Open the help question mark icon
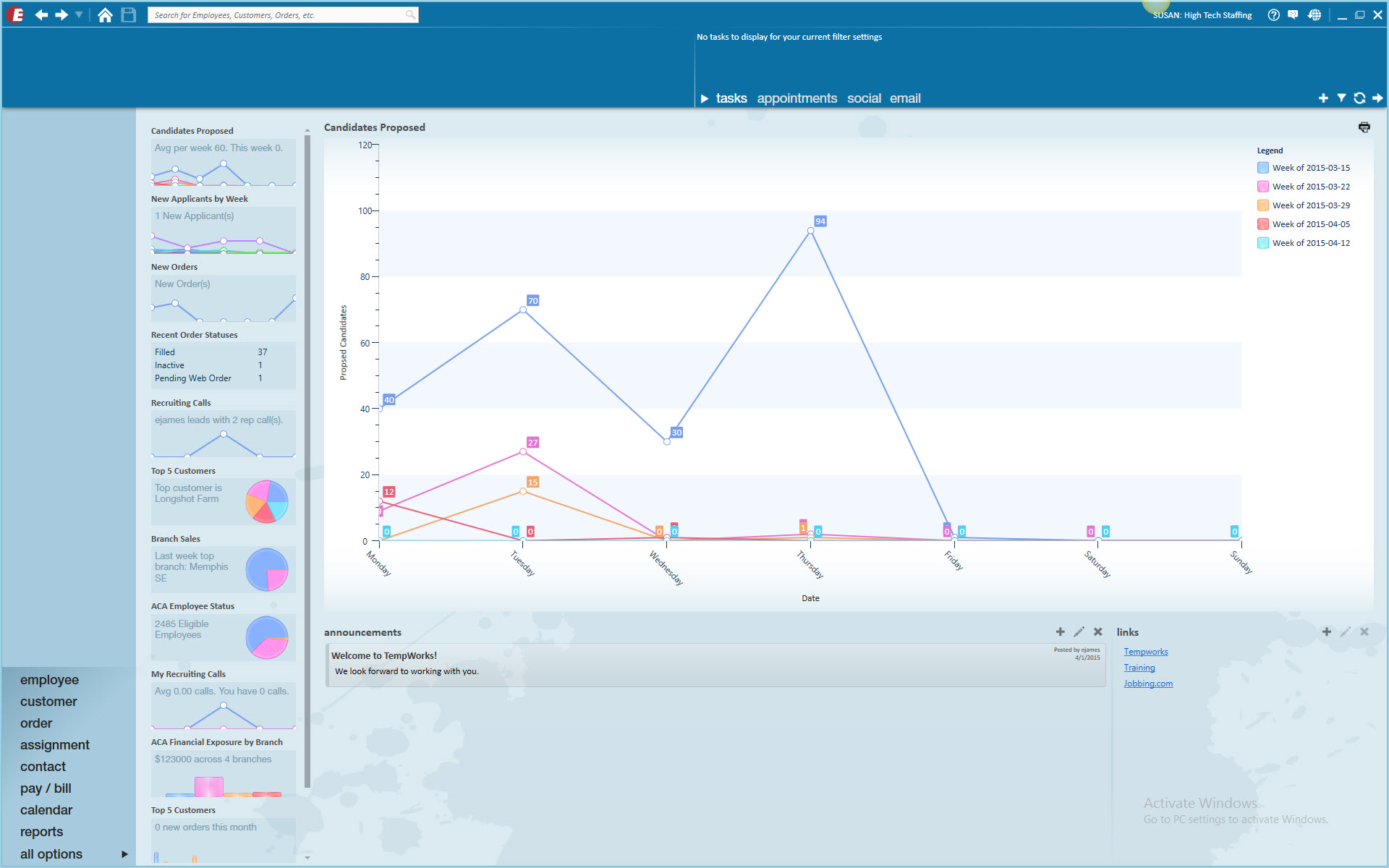The image size is (1389, 868). tap(1273, 15)
